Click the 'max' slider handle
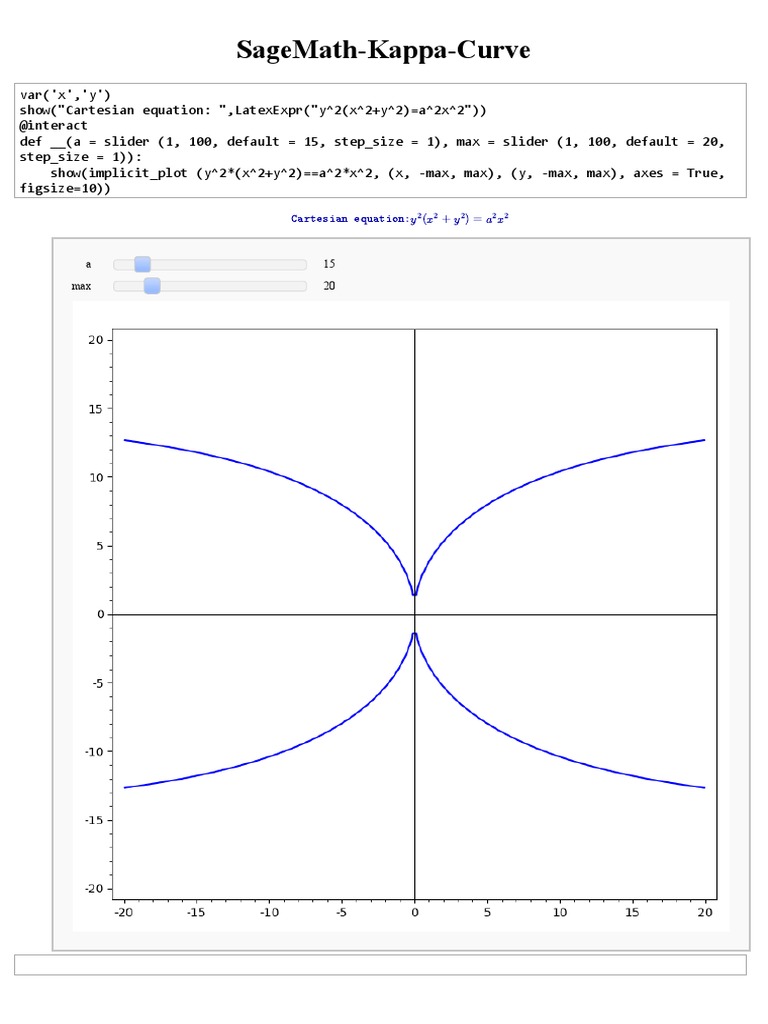This screenshot has height=1024, width=768. click(152, 286)
